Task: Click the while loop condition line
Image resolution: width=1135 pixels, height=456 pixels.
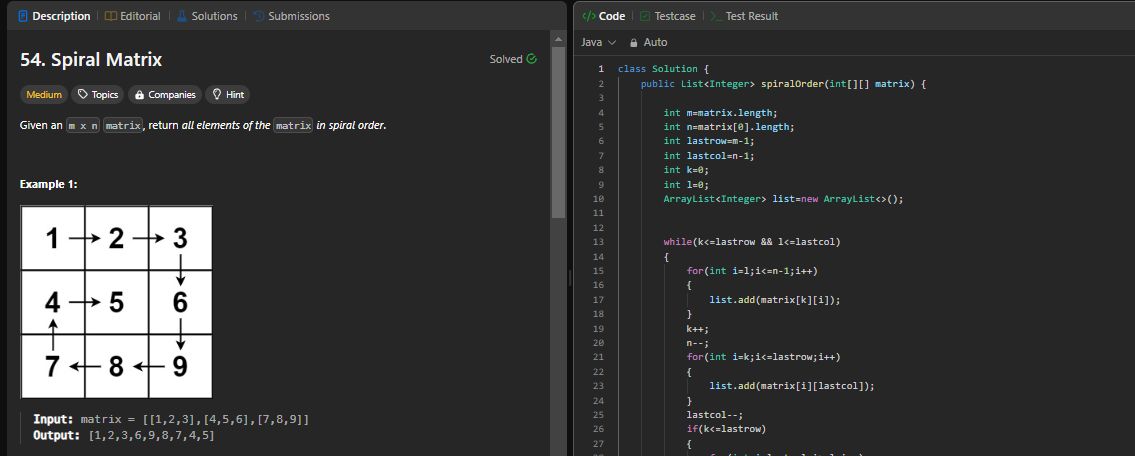Action: click(x=752, y=242)
